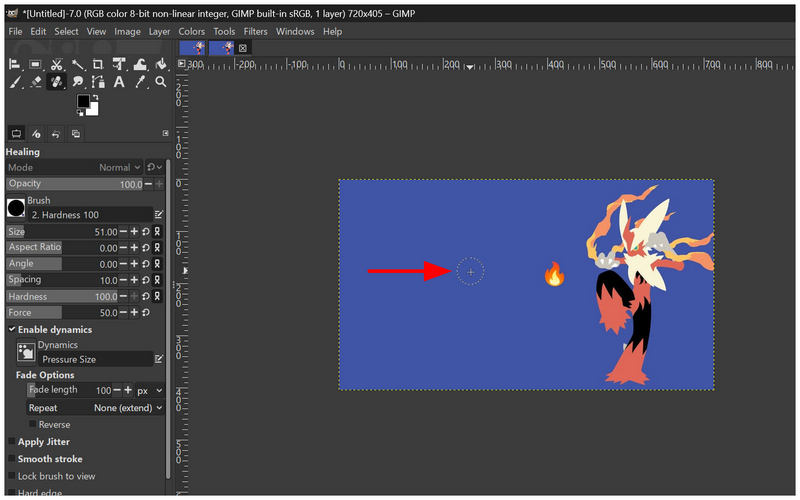Increase Fade length with plus button
This screenshot has height=500, width=800.
coord(128,390)
